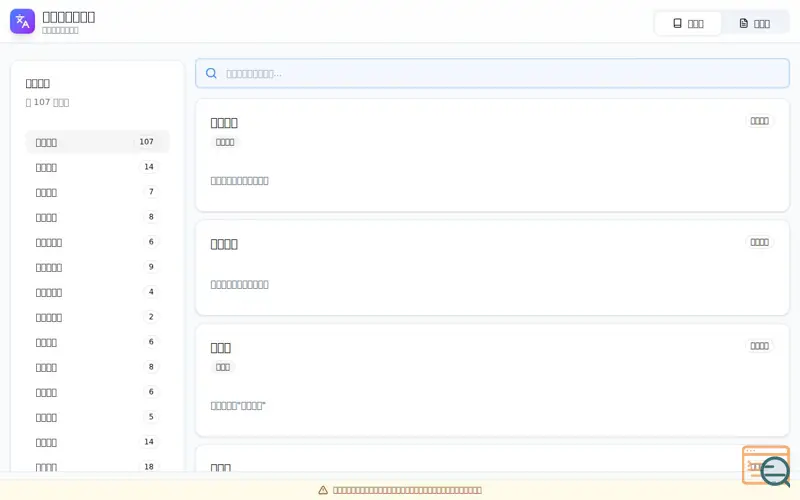The height and width of the screenshot is (500, 800).
Task: Open the tab with document icon
Action: [754, 23]
